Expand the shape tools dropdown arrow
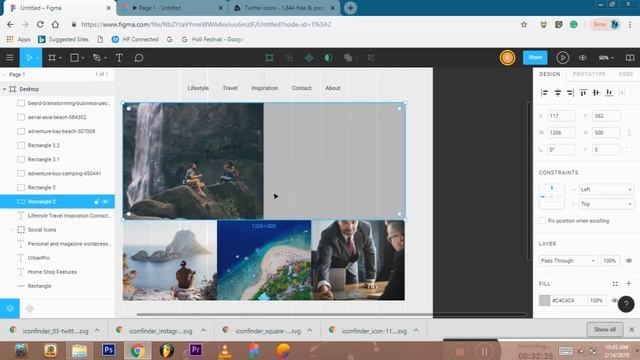The image size is (640, 360). pyautogui.click(x=83, y=58)
